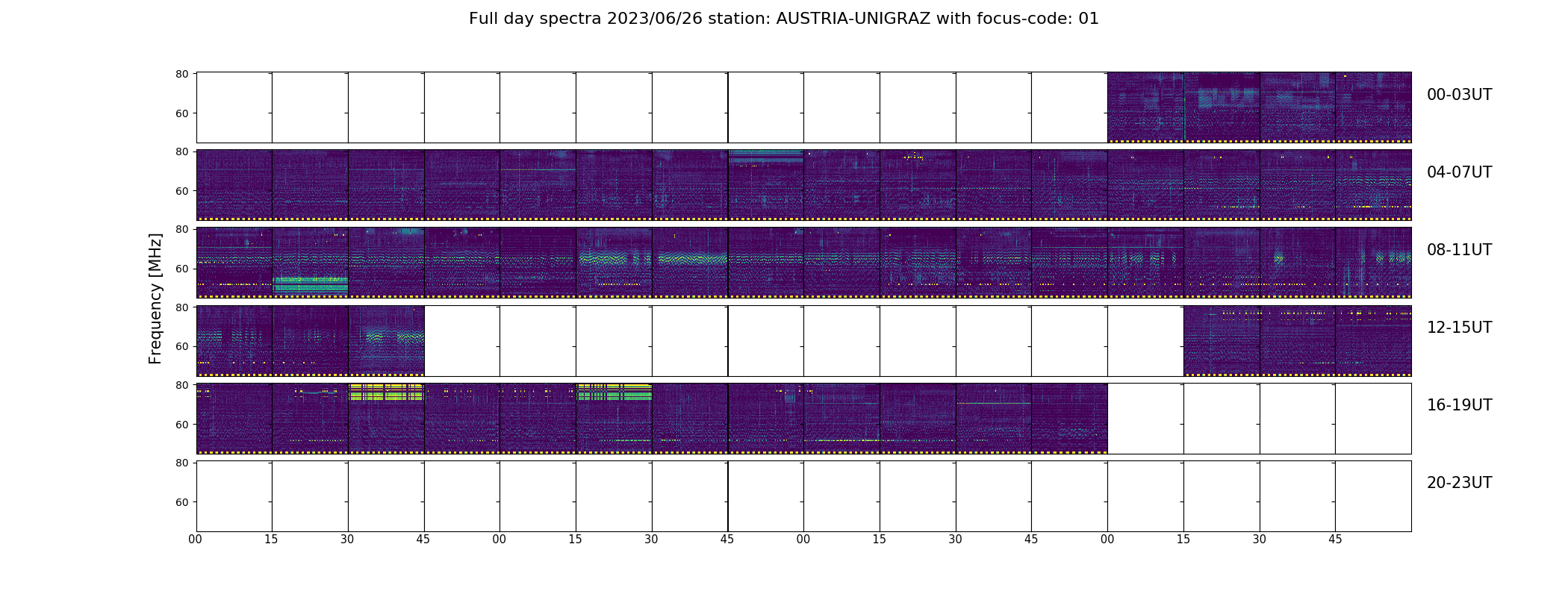Image resolution: width=1568 pixels, height=597 pixels.
Task: Select the '00-03UT' row label
Action: pos(1459,95)
